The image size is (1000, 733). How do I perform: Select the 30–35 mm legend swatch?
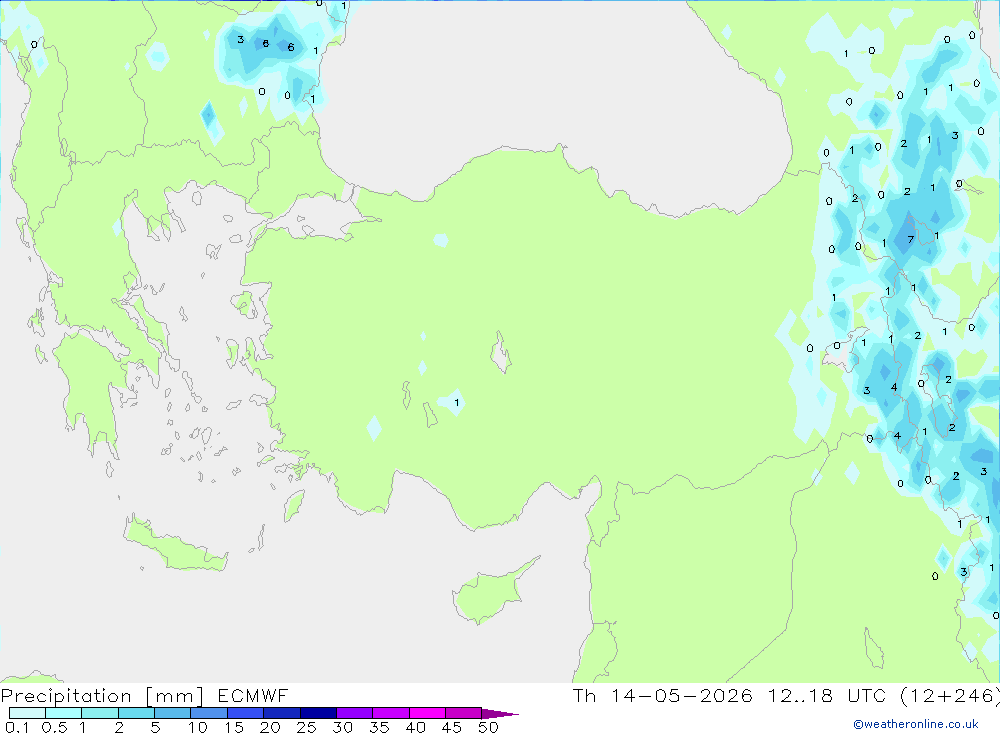point(355,713)
